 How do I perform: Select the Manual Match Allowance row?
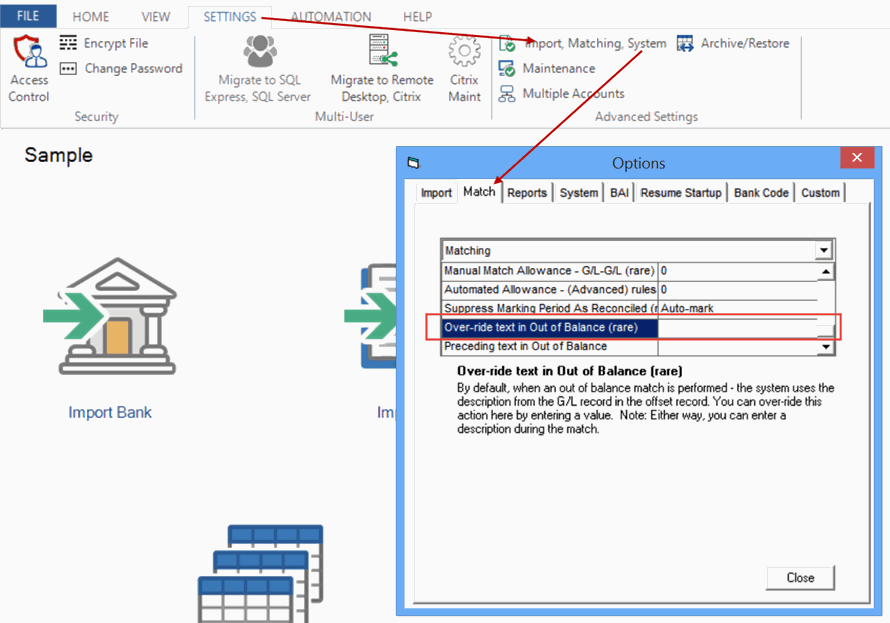click(x=549, y=271)
